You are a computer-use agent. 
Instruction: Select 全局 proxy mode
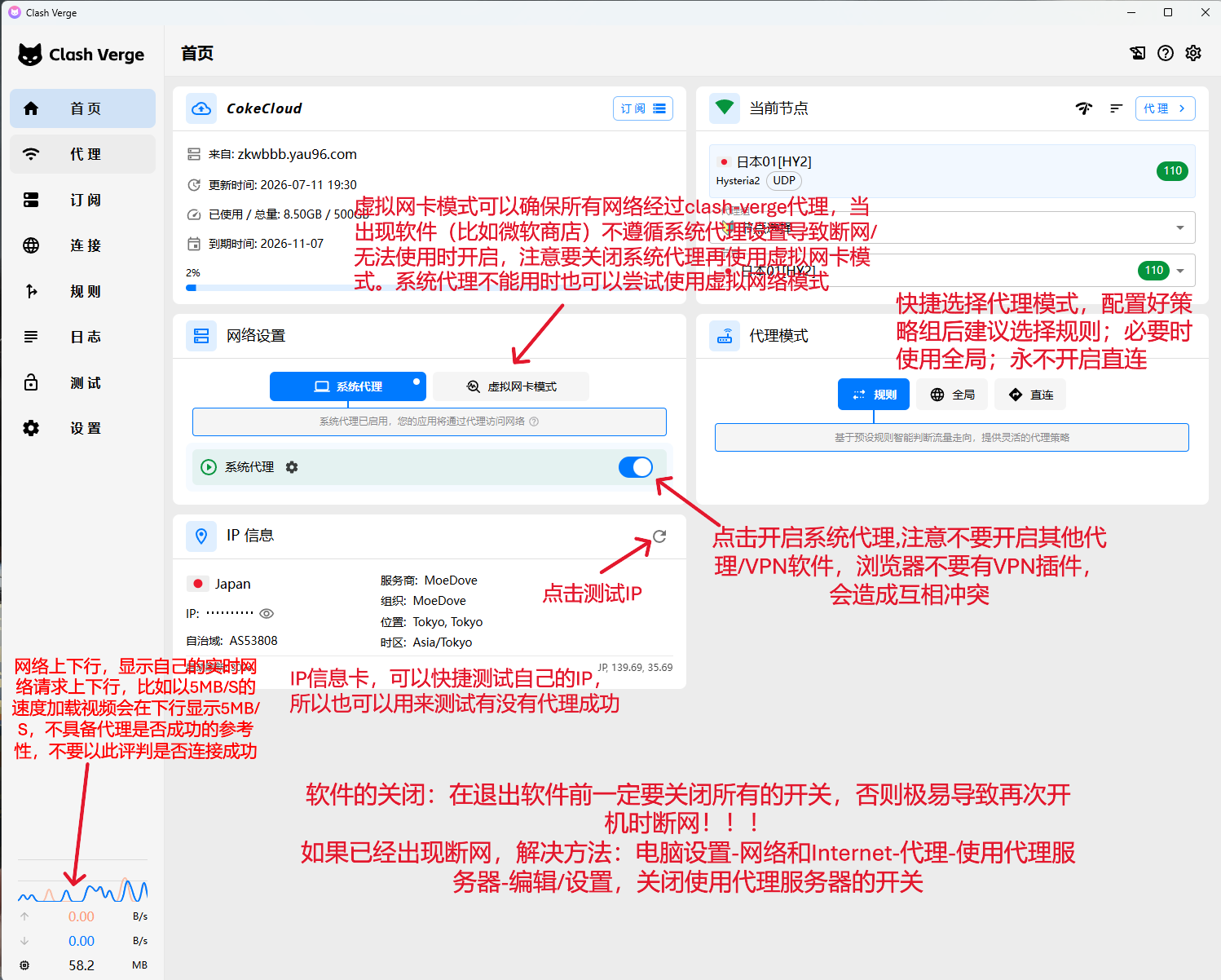[x=952, y=395]
